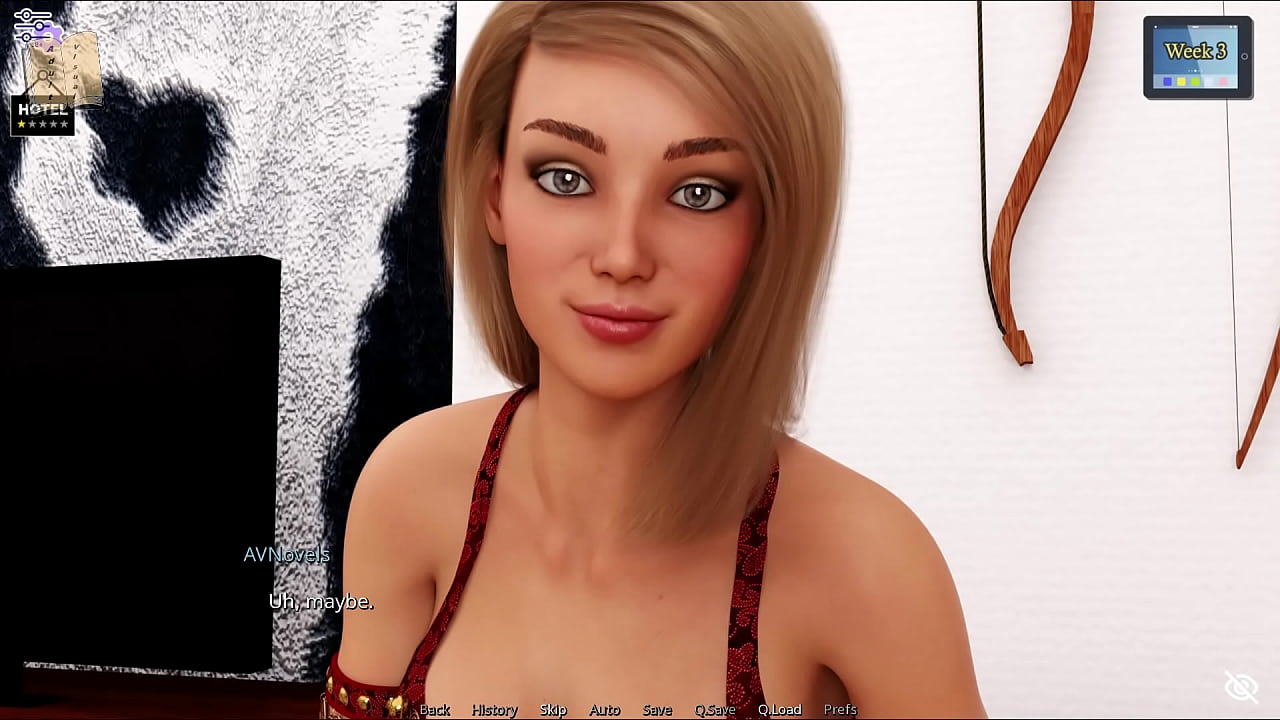
Task: Toggle Auto advance mode
Action: [x=604, y=709]
